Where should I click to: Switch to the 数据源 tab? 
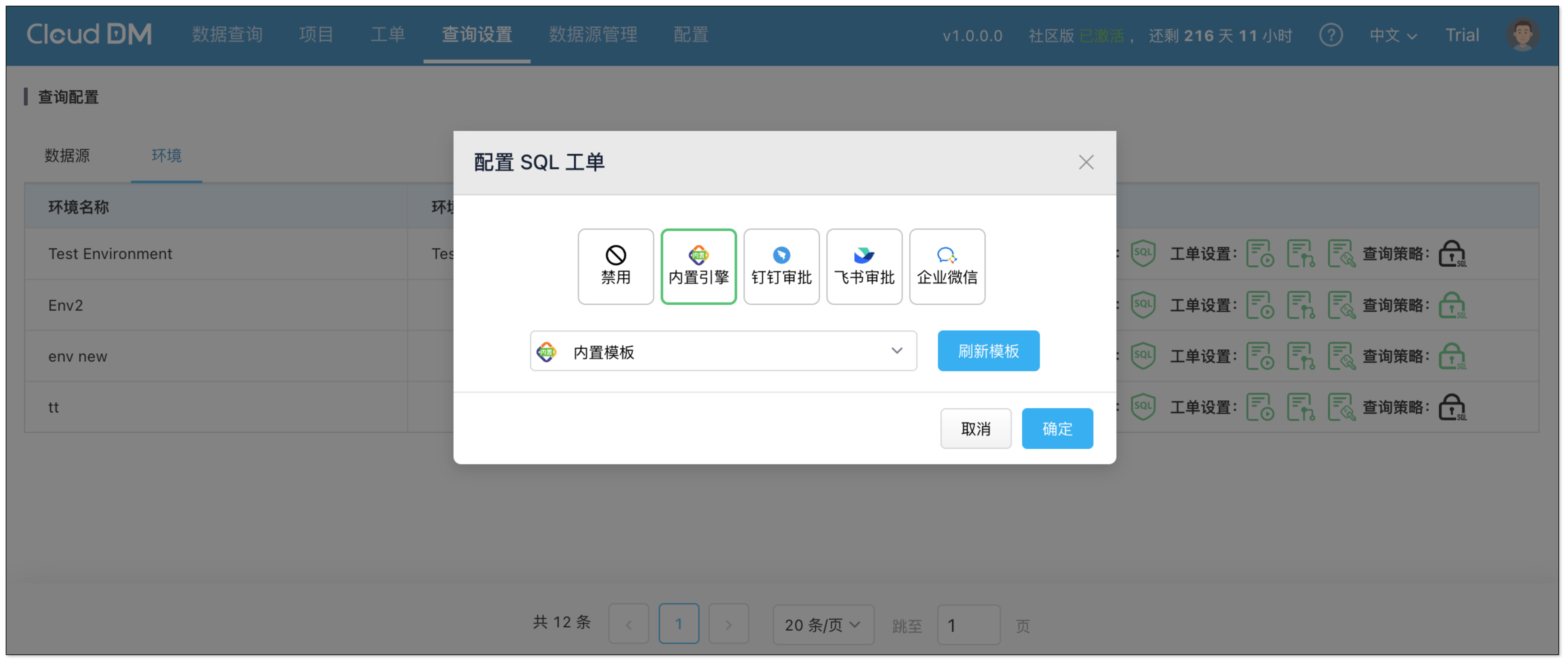[67, 155]
